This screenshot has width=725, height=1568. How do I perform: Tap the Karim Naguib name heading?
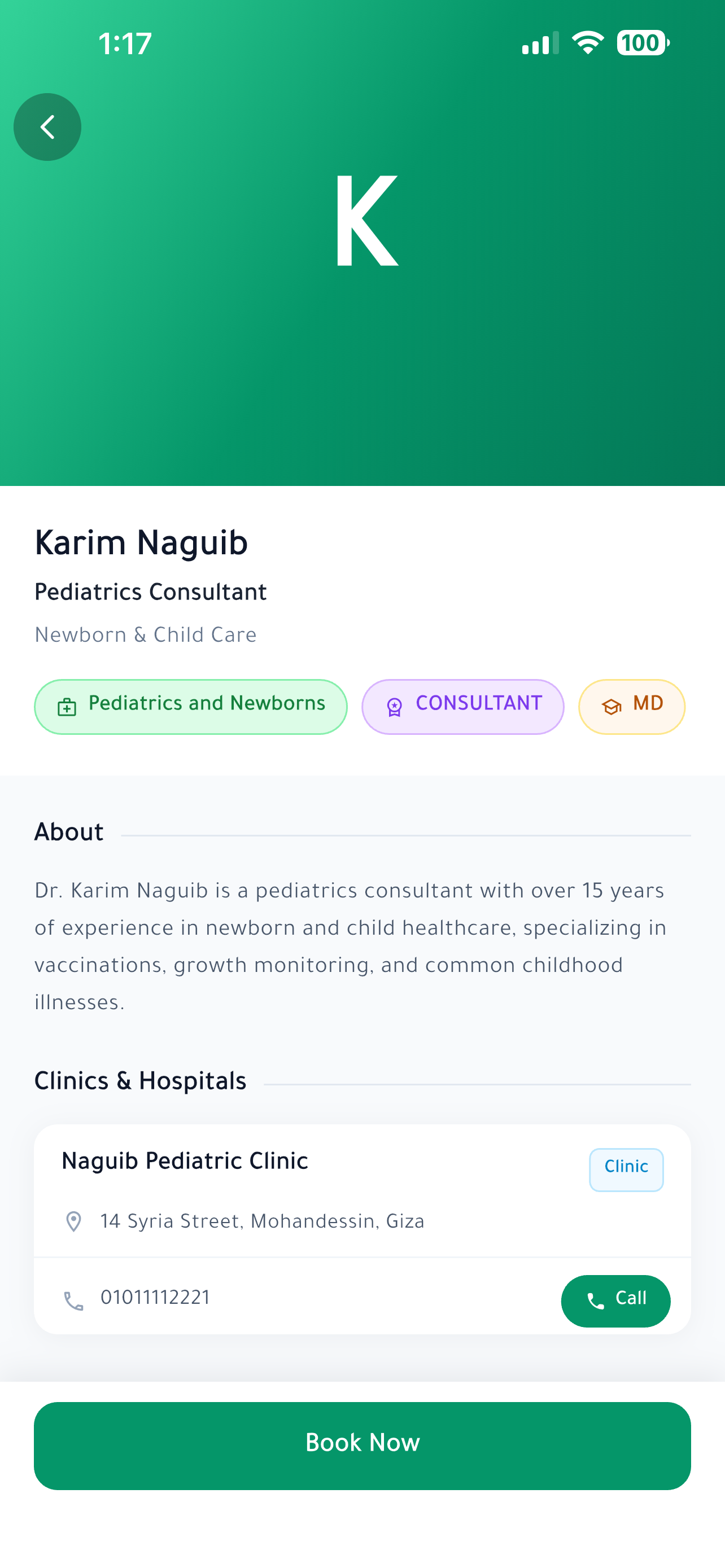141,543
